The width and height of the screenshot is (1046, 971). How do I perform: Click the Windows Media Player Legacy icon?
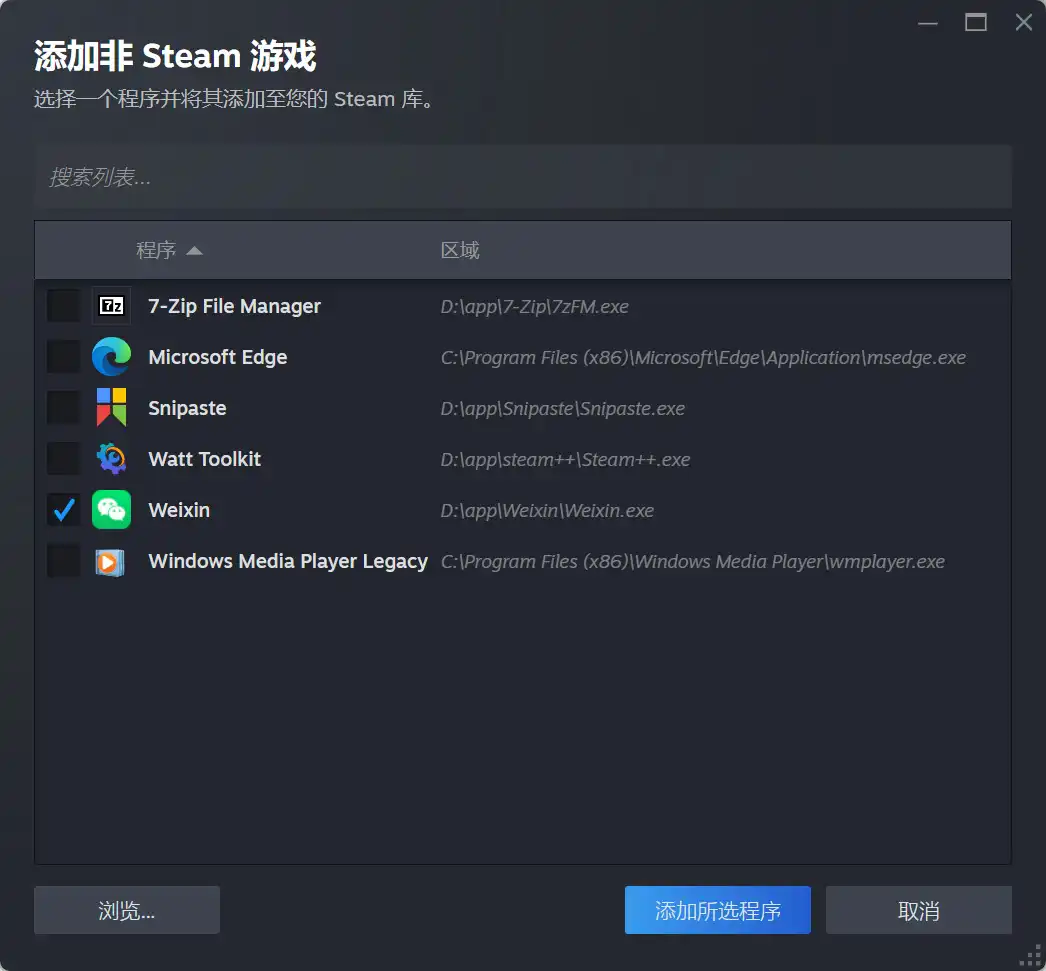[111, 561]
